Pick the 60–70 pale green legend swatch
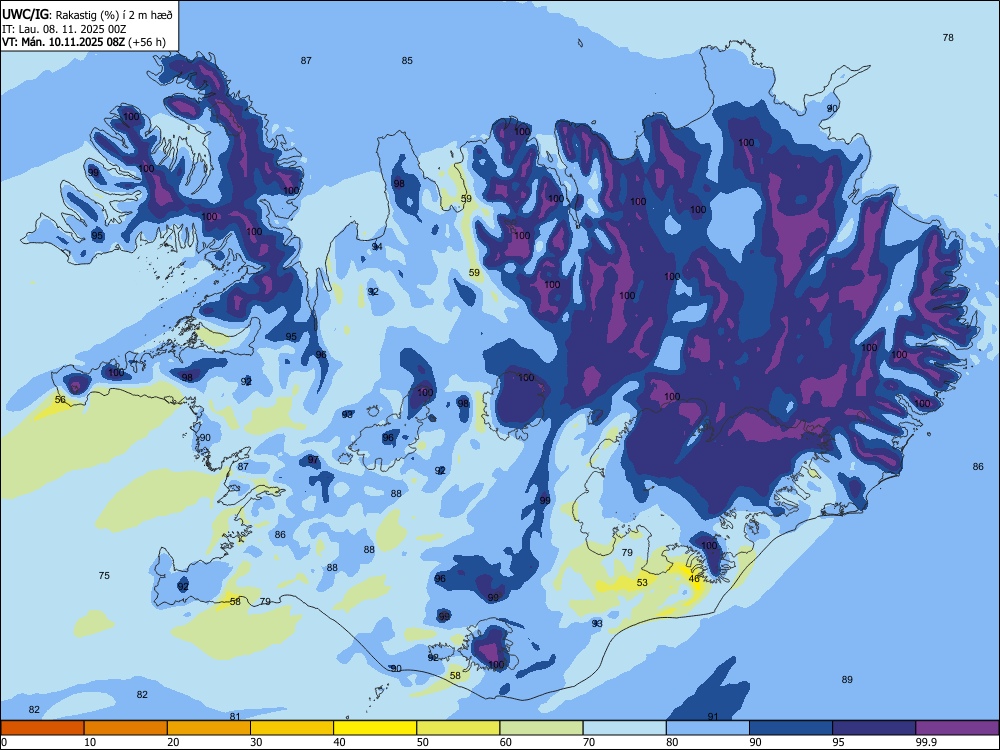The image size is (1000, 750). pyautogui.click(x=541, y=728)
